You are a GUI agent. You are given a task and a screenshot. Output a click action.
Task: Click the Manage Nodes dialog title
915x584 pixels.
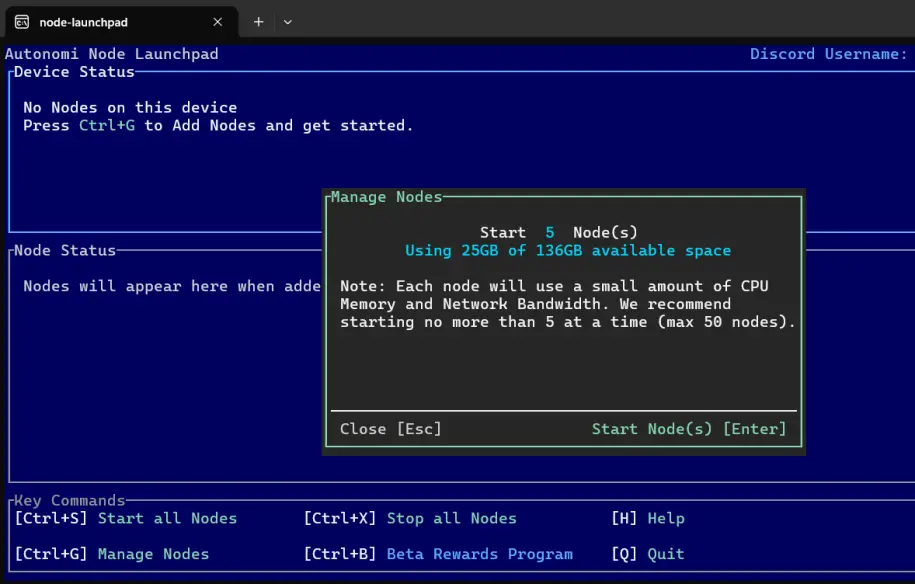click(386, 197)
